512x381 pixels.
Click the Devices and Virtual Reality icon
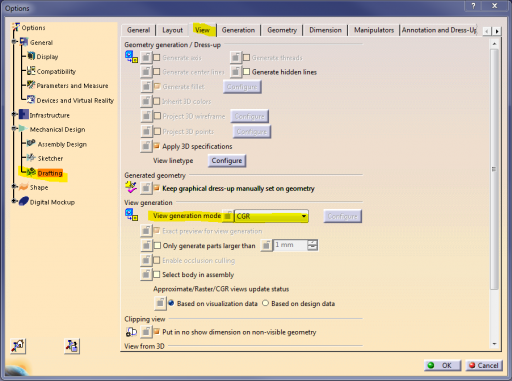click(31, 100)
